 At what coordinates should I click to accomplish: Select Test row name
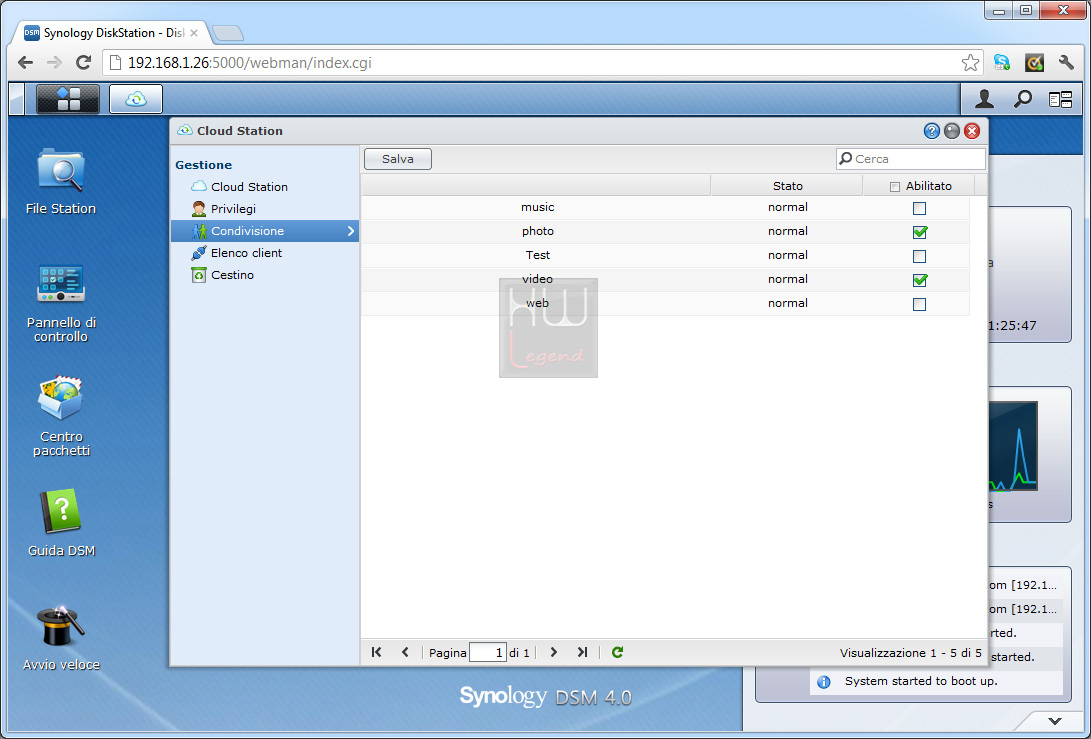537,255
